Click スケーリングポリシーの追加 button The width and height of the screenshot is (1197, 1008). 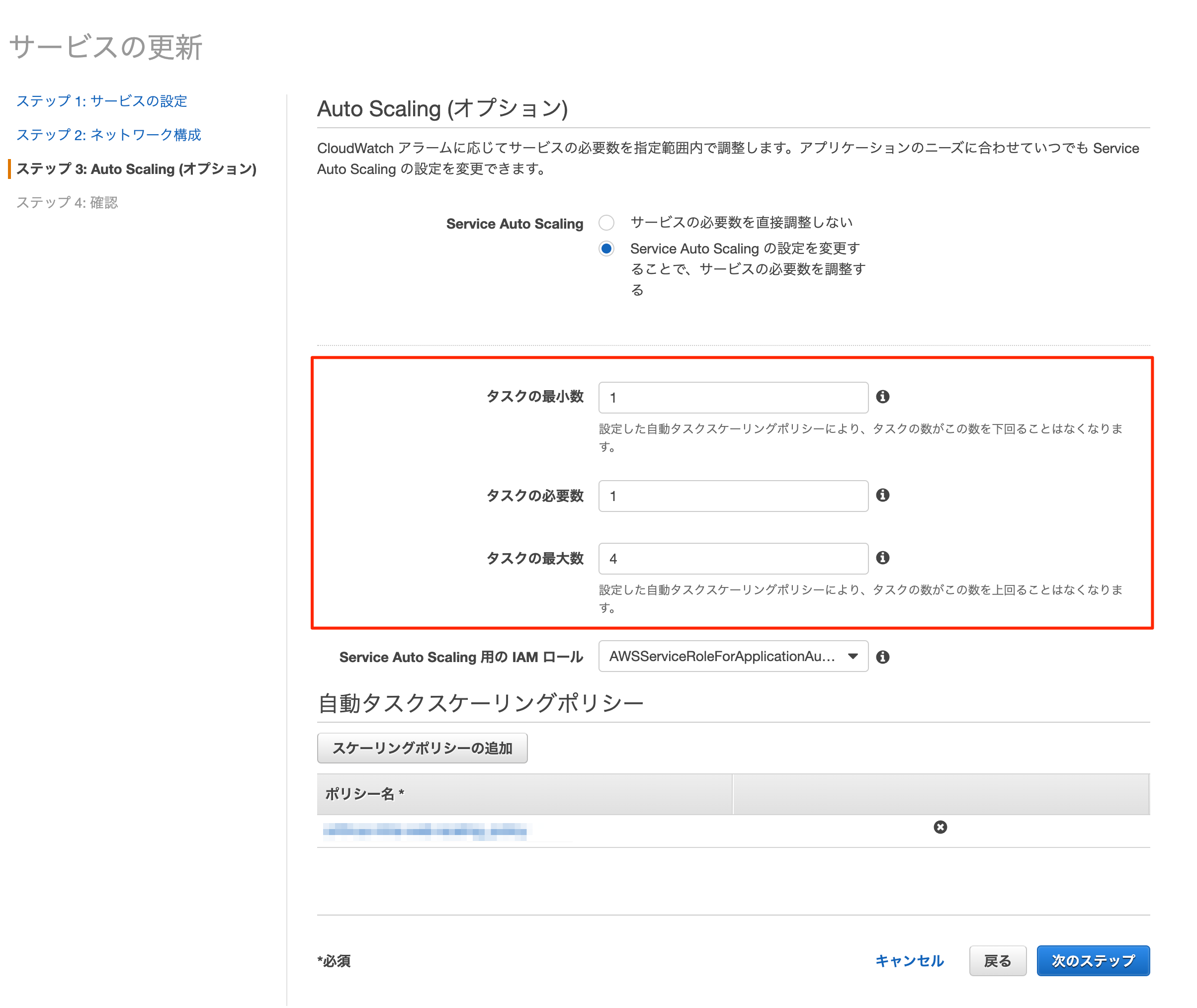[x=422, y=748]
